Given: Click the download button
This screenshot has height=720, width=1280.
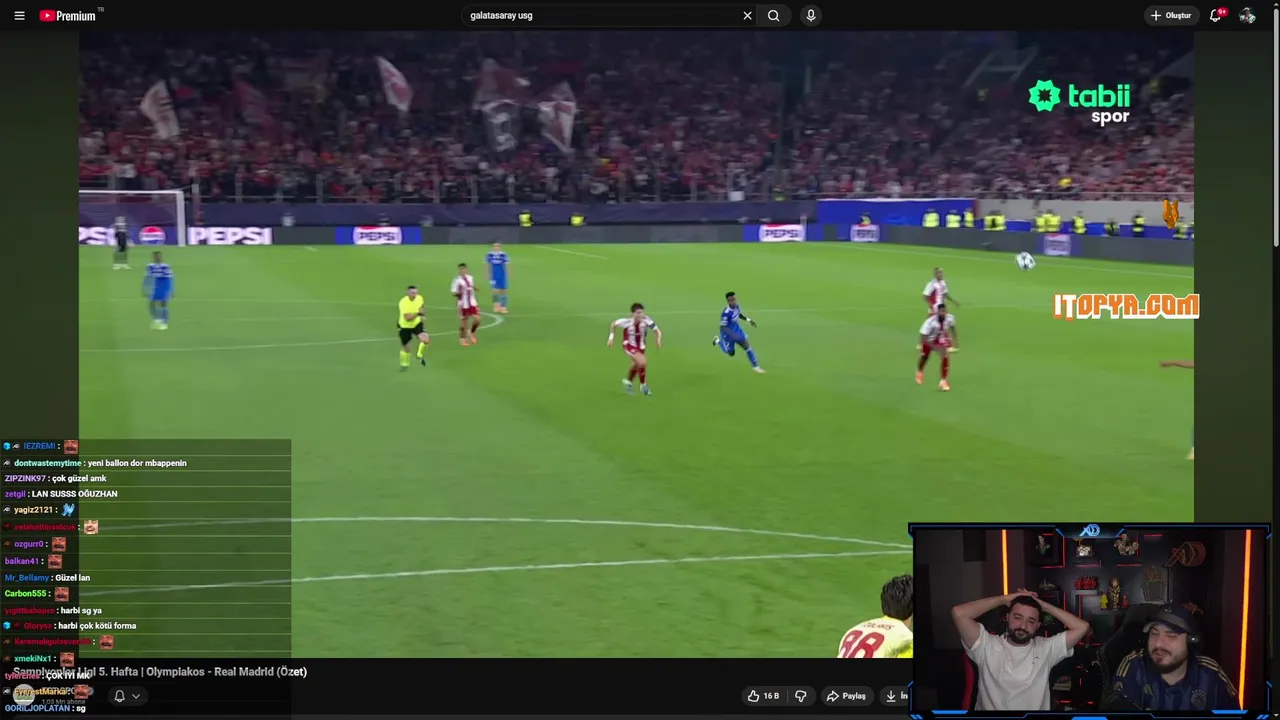Looking at the screenshot, I should click(x=895, y=696).
